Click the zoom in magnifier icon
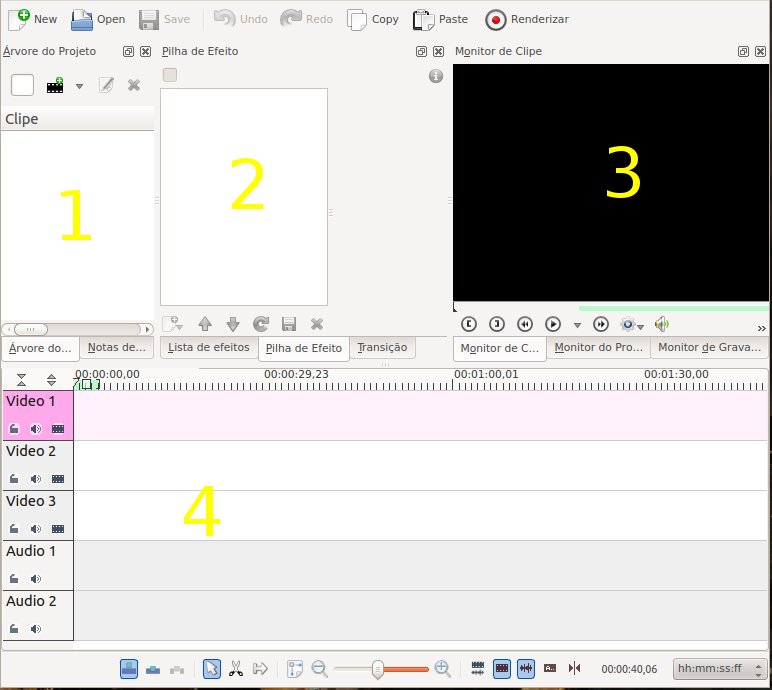The width and height of the screenshot is (772, 690). click(442, 669)
